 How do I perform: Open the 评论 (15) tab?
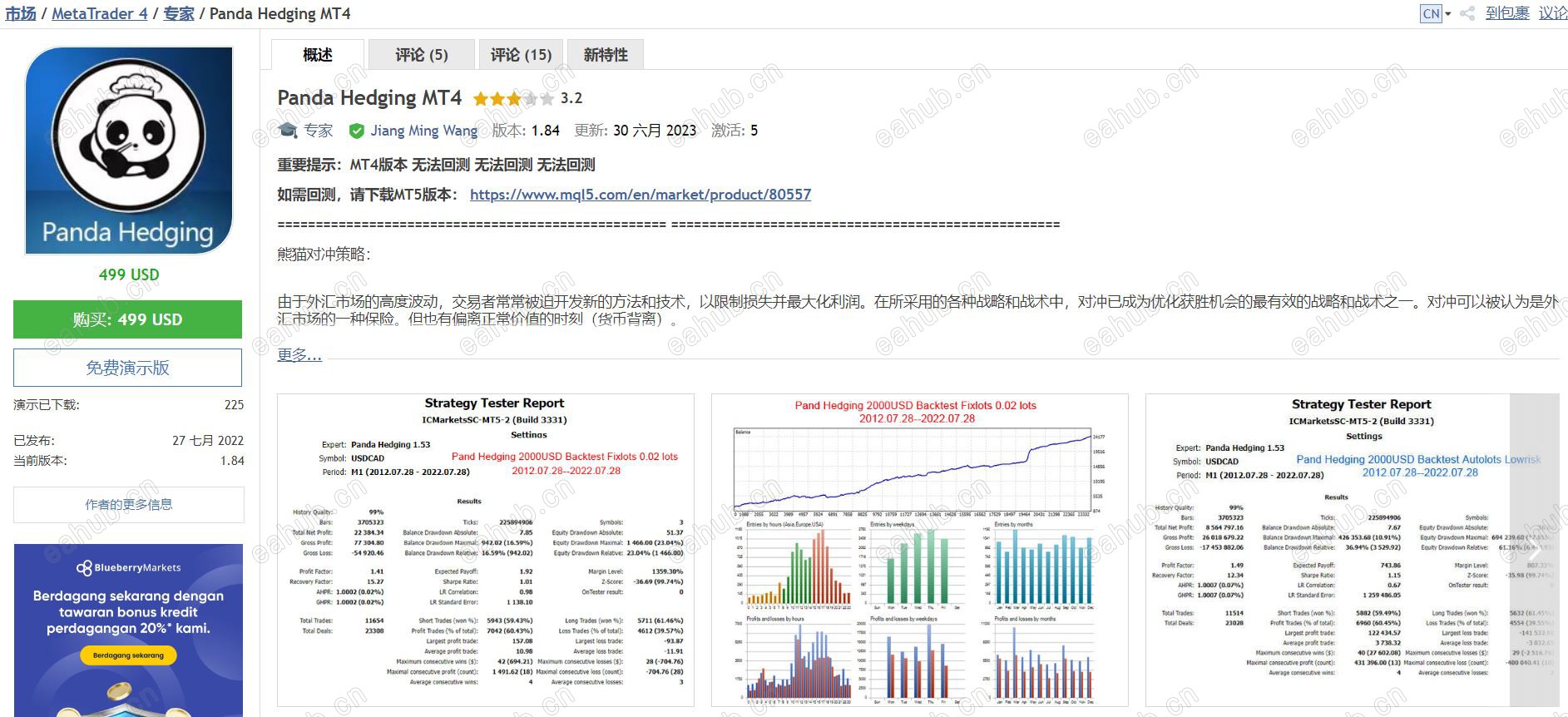[x=521, y=55]
